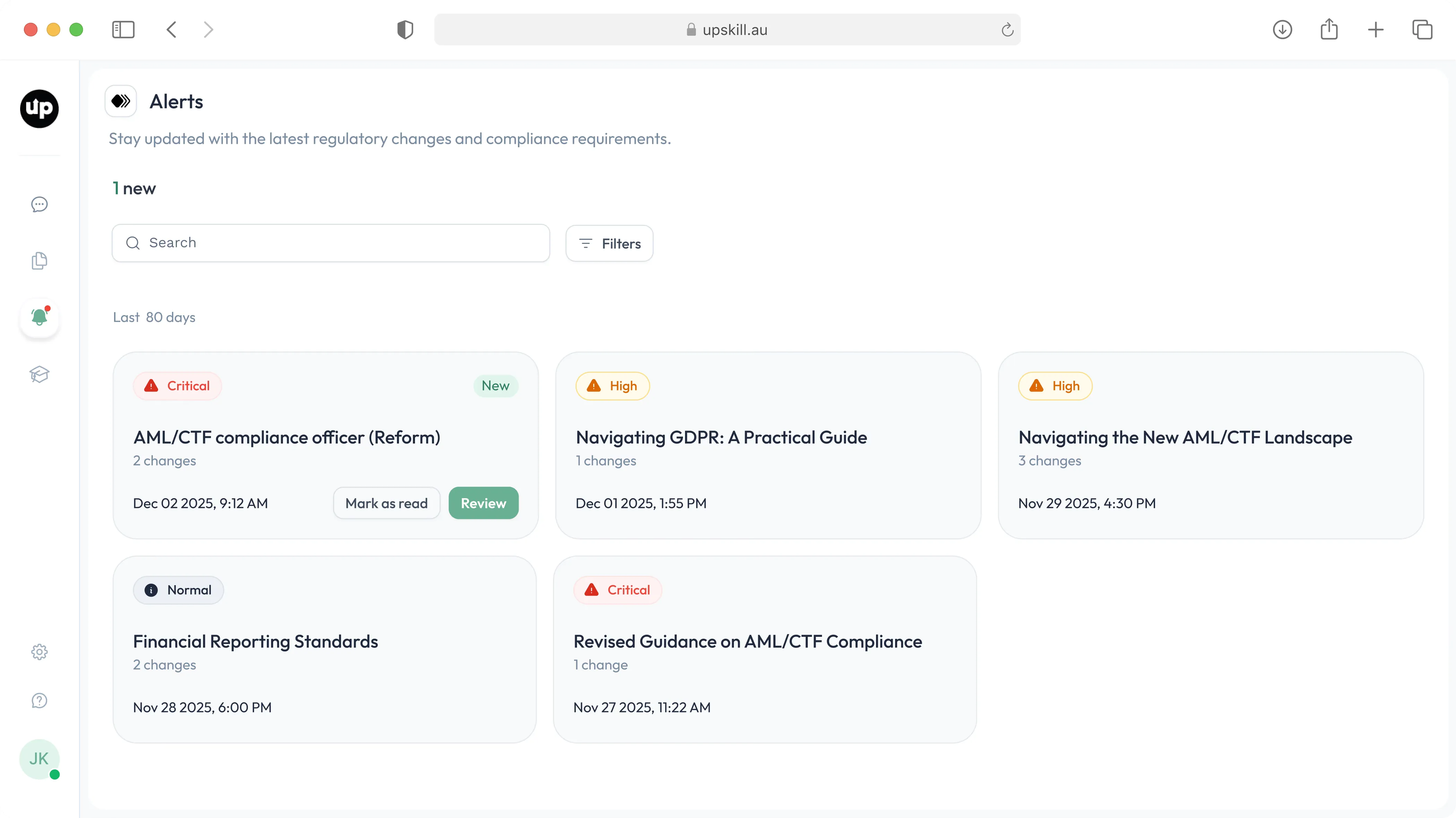This screenshot has width=1456, height=818.
Task: Mark the AML/CTF compliance officer alert as read
Action: point(387,503)
